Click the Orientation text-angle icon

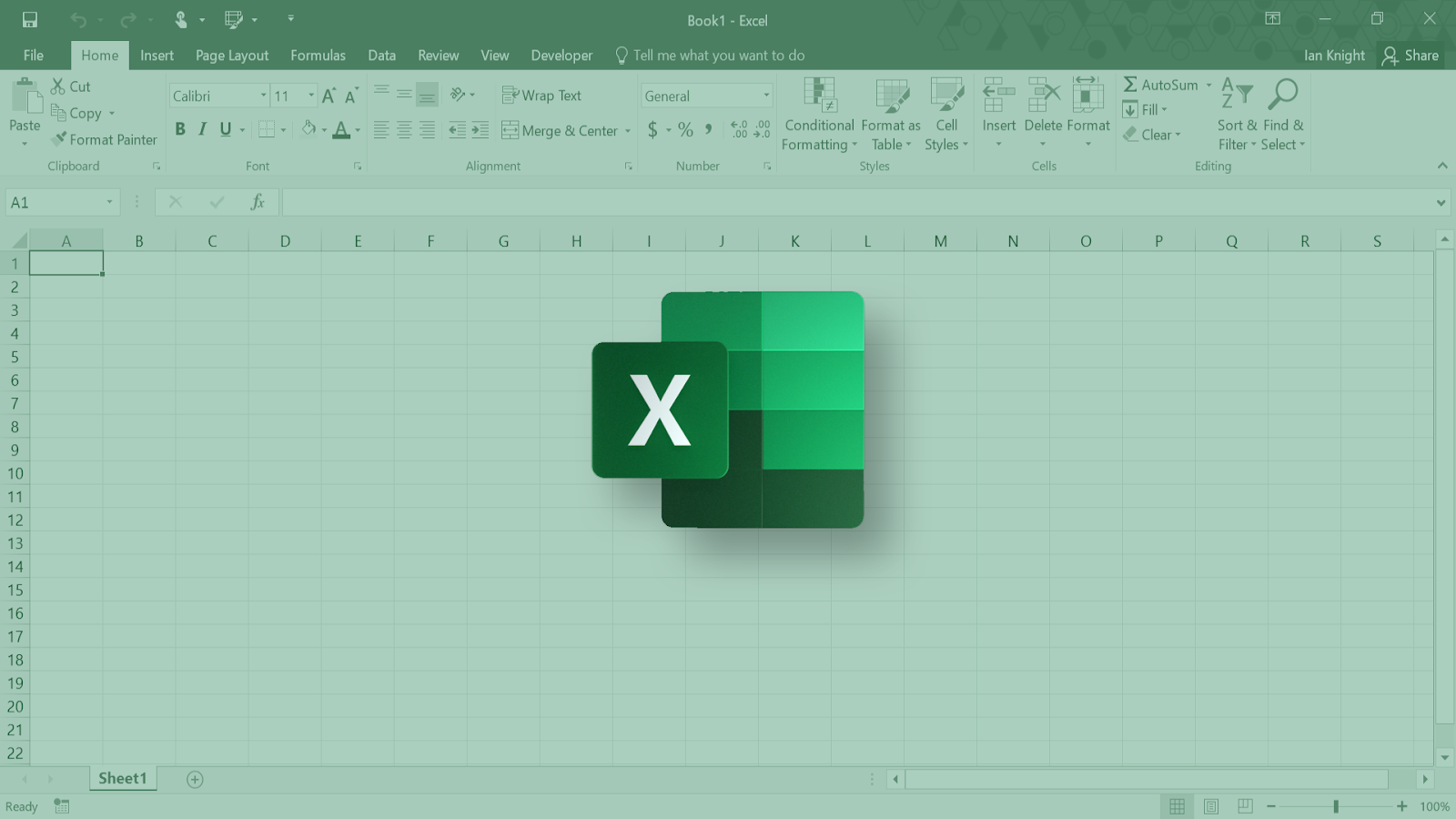(458, 95)
